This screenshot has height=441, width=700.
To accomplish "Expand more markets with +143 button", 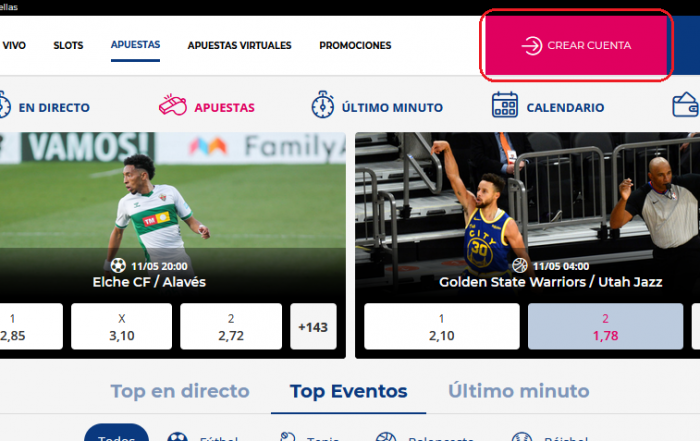I will pyautogui.click(x=313, y=326).
